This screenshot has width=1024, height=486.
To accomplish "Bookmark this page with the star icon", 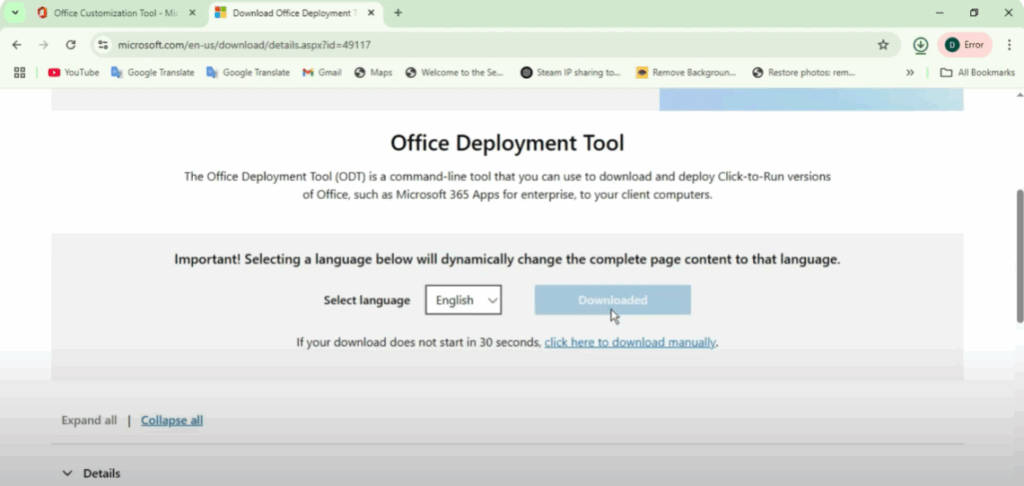I will tap(883, 45).
